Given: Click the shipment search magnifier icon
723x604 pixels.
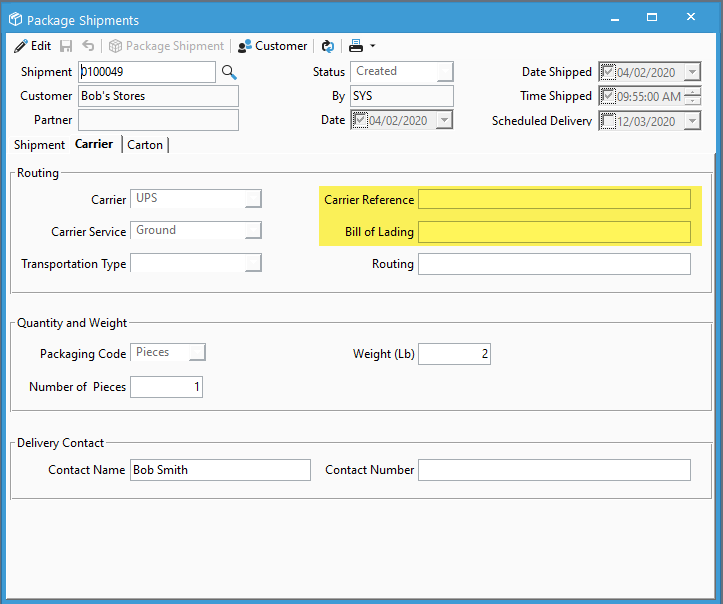Looking at the screenshot, I should tap(229, 72).
